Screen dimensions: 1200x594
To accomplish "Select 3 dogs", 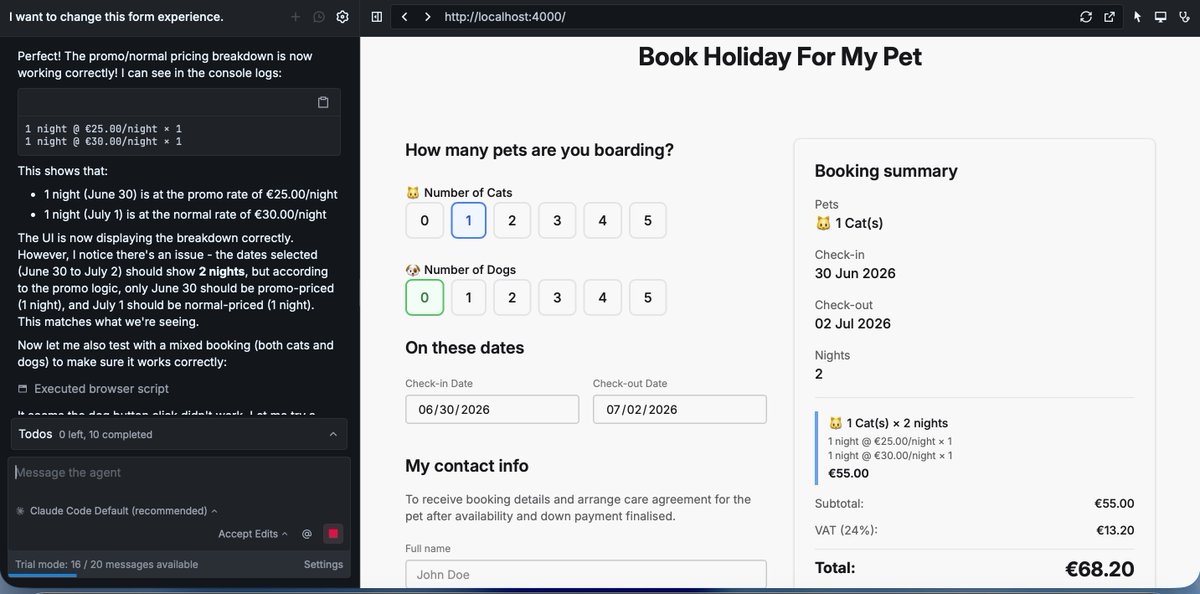I will [557, 298].
